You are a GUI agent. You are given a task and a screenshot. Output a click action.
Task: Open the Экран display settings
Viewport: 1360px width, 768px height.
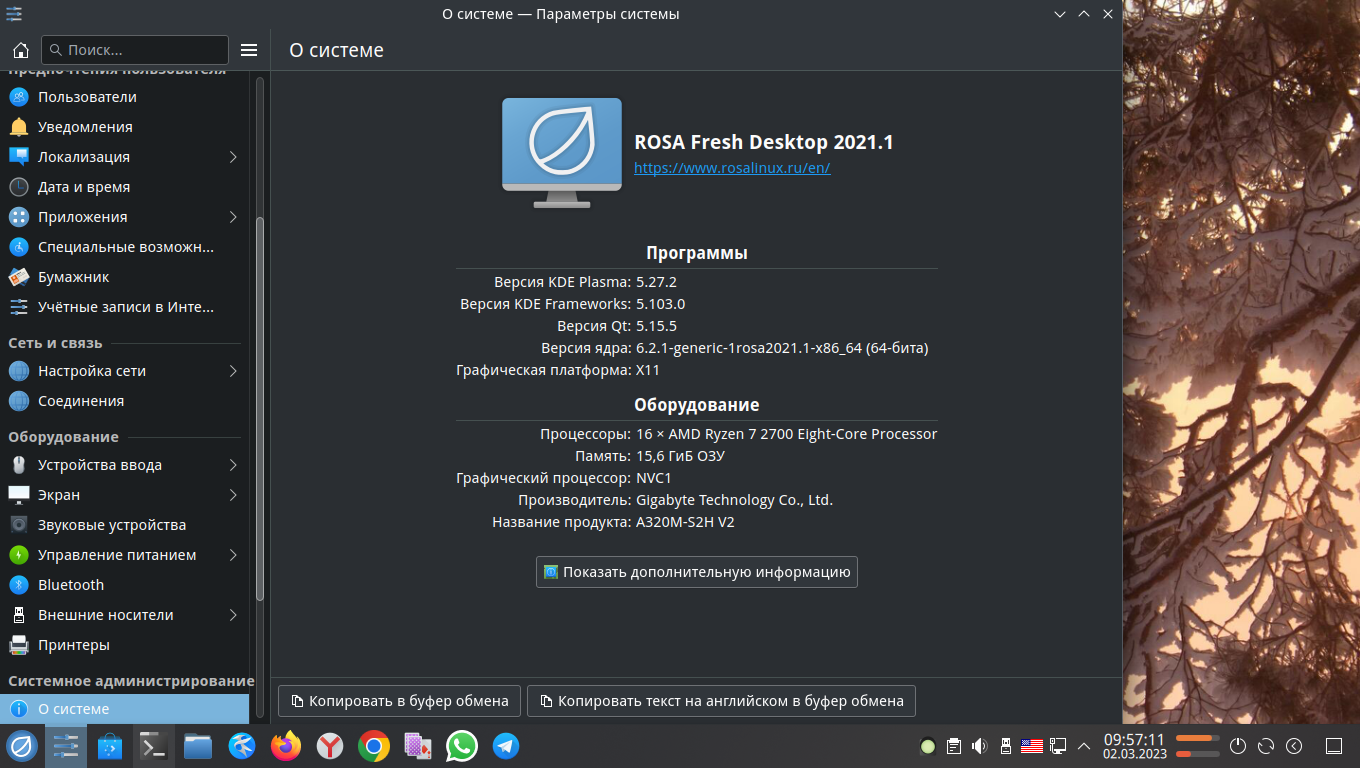pos(125,495)
